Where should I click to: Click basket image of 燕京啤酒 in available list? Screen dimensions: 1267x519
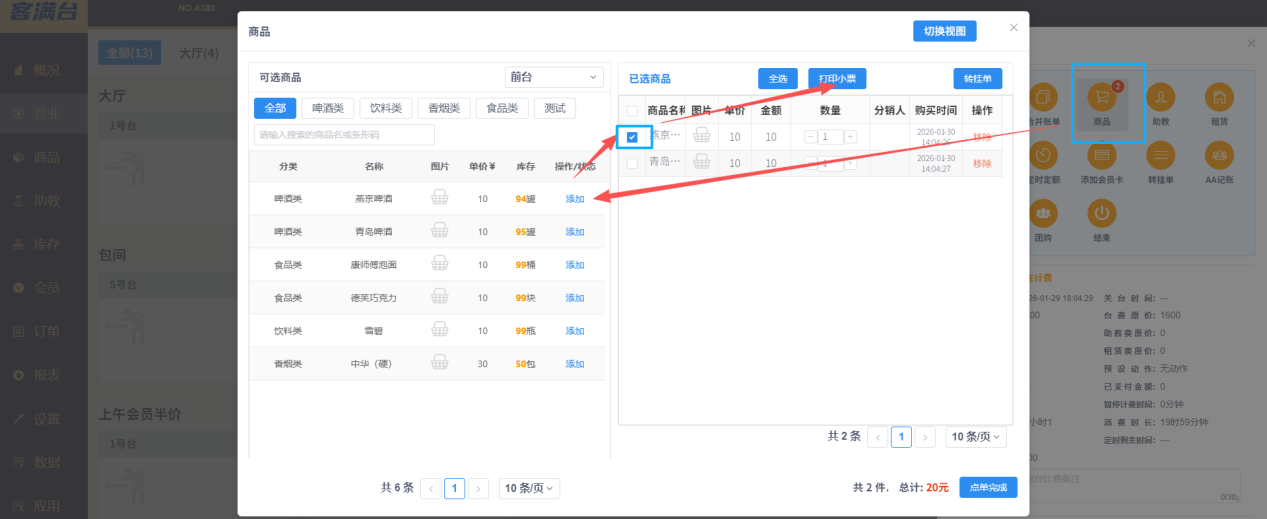pos(439,198)
